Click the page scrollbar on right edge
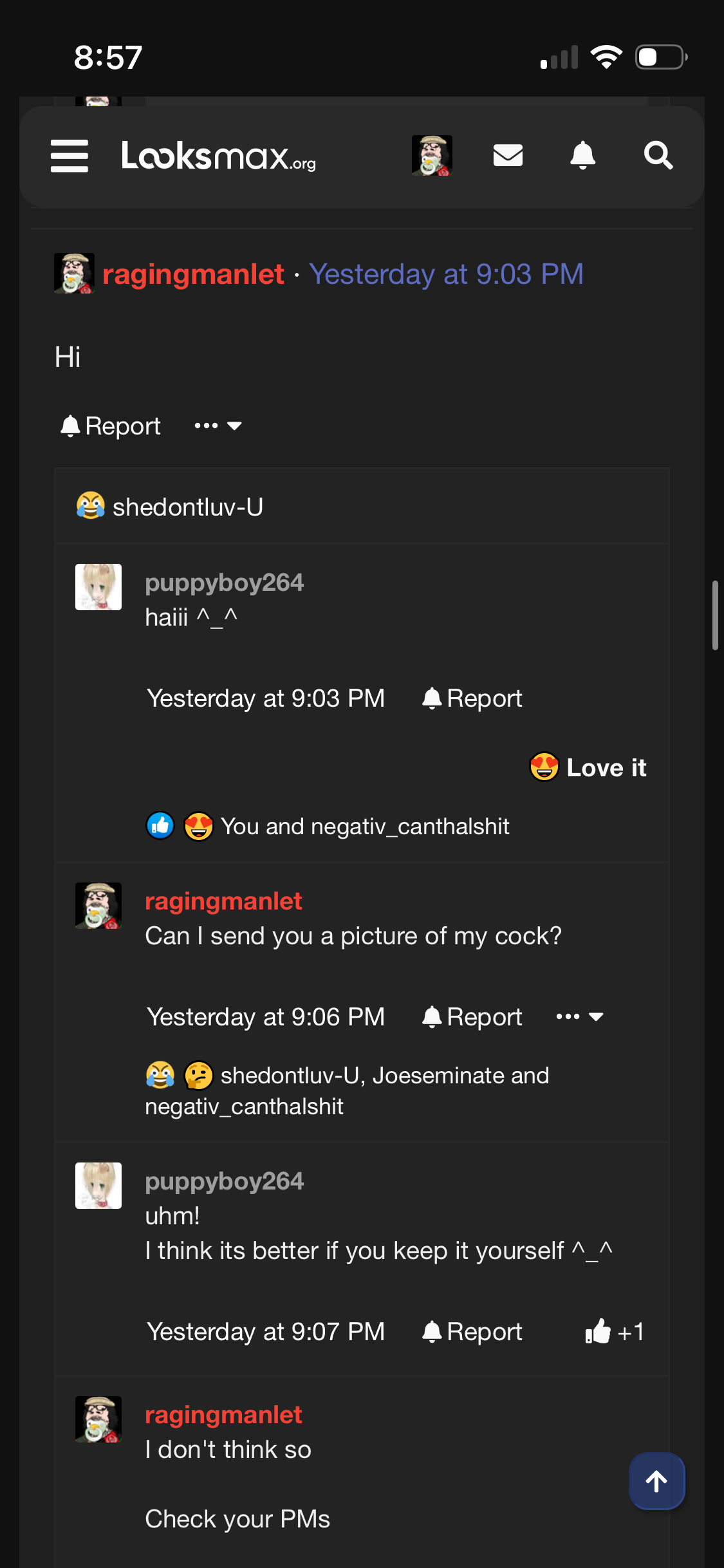This screenshot has width=724, height=1568. coord(715,615)
